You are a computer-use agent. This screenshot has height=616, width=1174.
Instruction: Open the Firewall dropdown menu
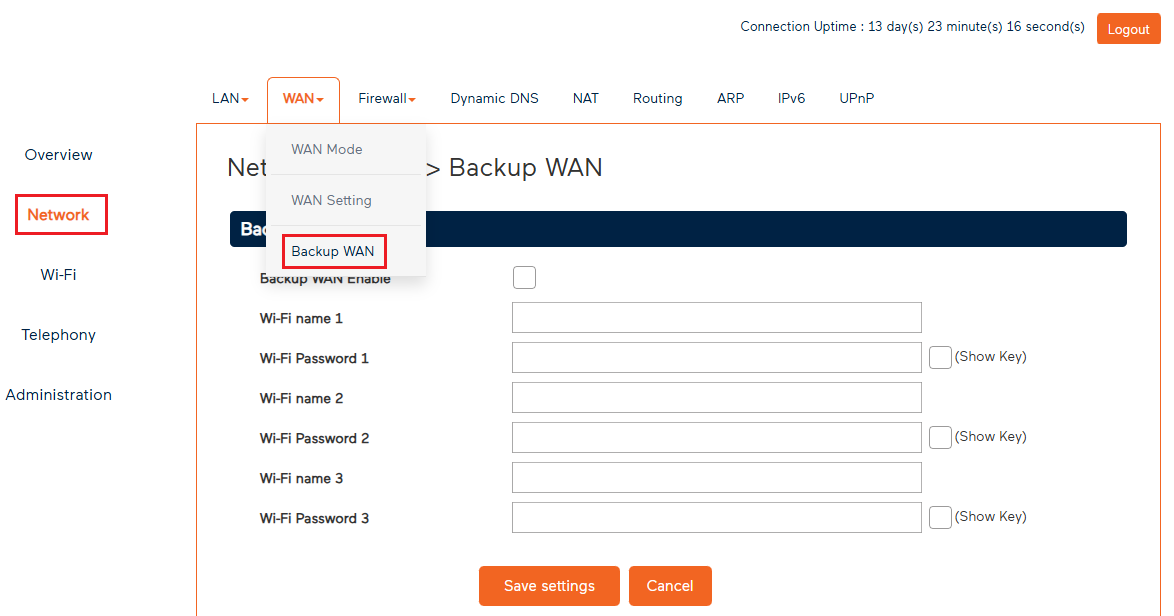pyautogui.click(x=387, y=98)
